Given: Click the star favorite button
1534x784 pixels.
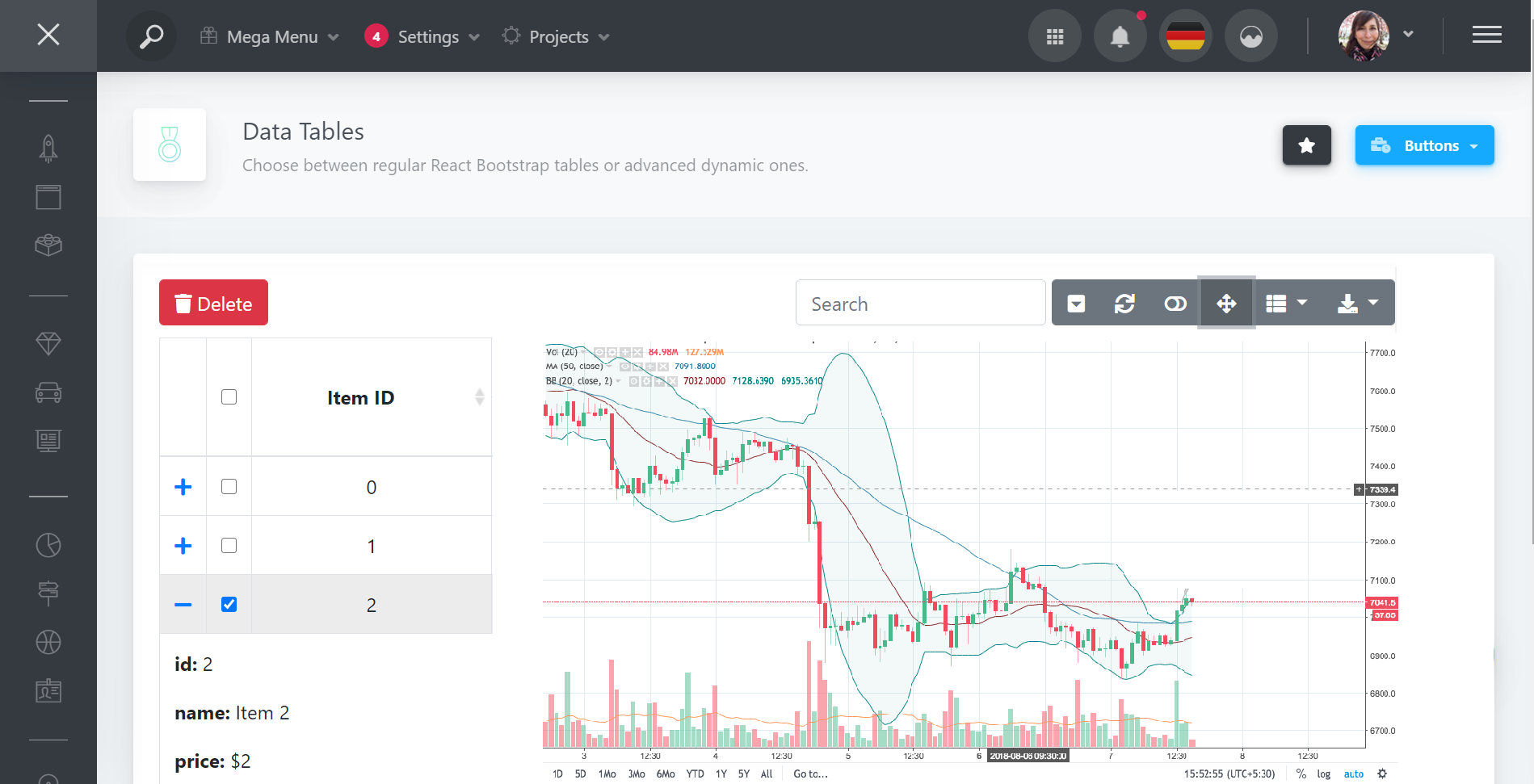Looking at the screenshot, I should click(x=1306, y=145).
